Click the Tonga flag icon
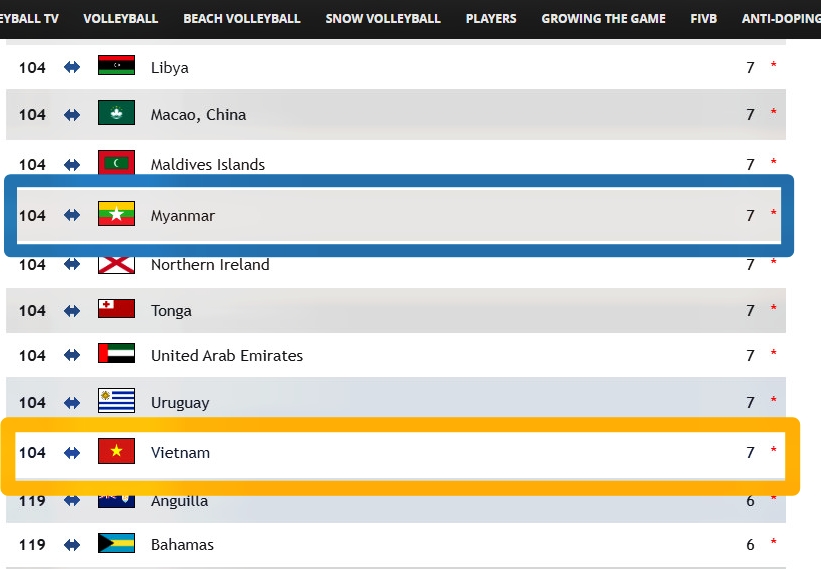This screenshot has width=821, height=569. 116,308
